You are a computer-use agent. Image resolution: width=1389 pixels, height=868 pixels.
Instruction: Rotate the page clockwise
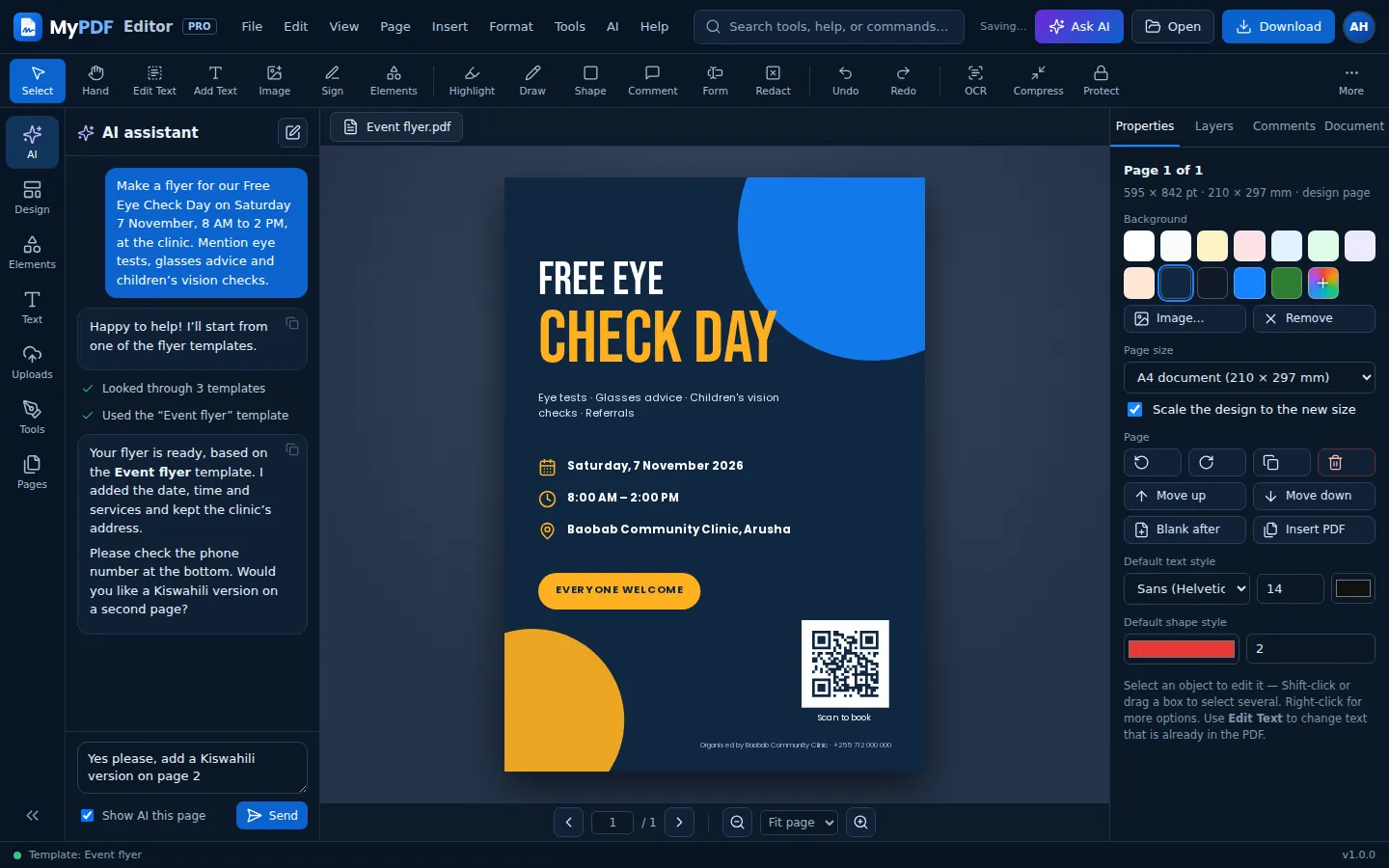coord(1216,463)
